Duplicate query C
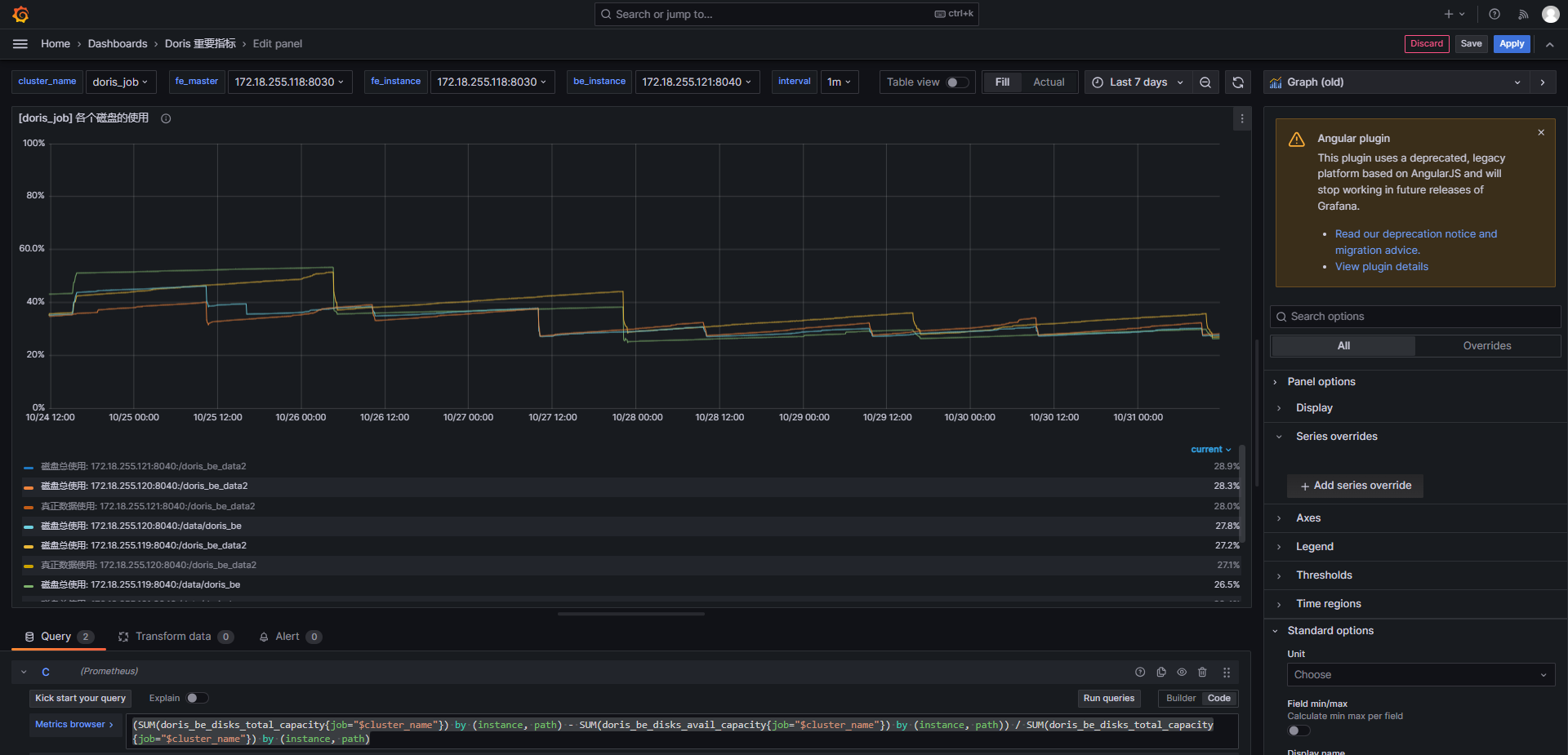The image size is (1568, 755). pos(1161,672)
